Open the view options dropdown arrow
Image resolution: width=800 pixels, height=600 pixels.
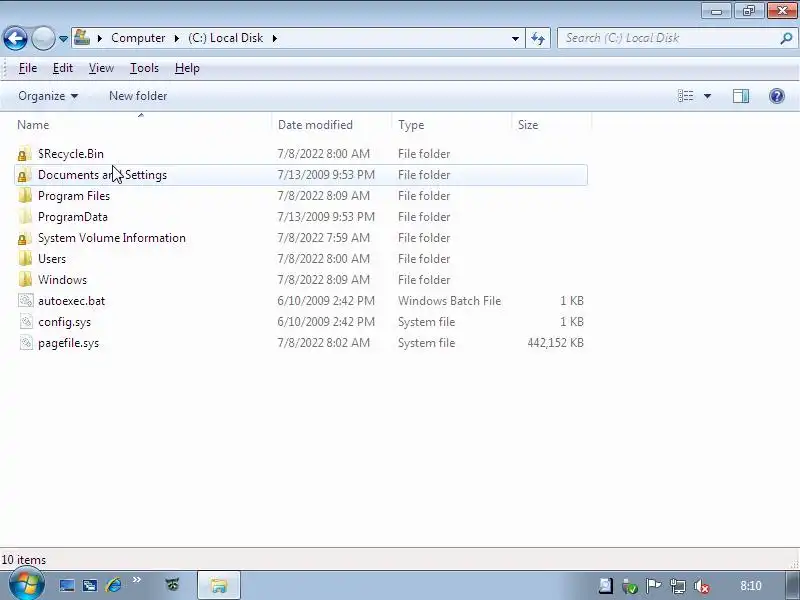707,96
